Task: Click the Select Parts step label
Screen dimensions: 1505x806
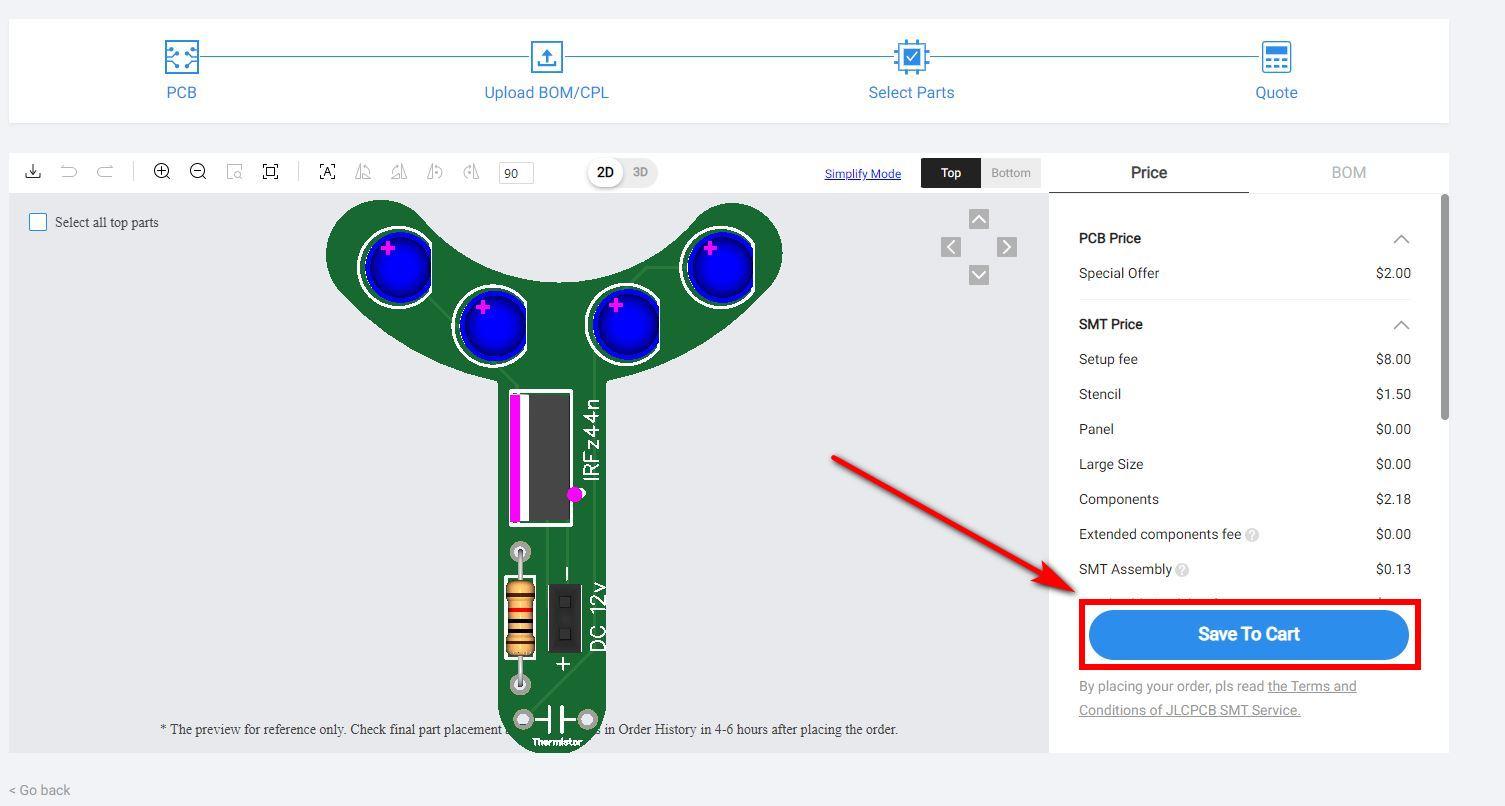Action: 911,92
